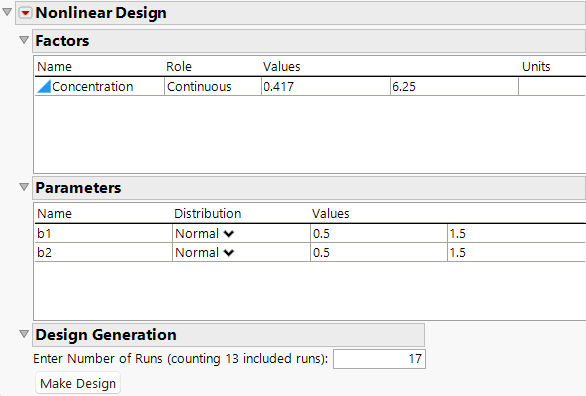This screenshot has height=396, width=586.
Task: Click the Enter Number of Runs label
Action: click(x=181, y=359)
